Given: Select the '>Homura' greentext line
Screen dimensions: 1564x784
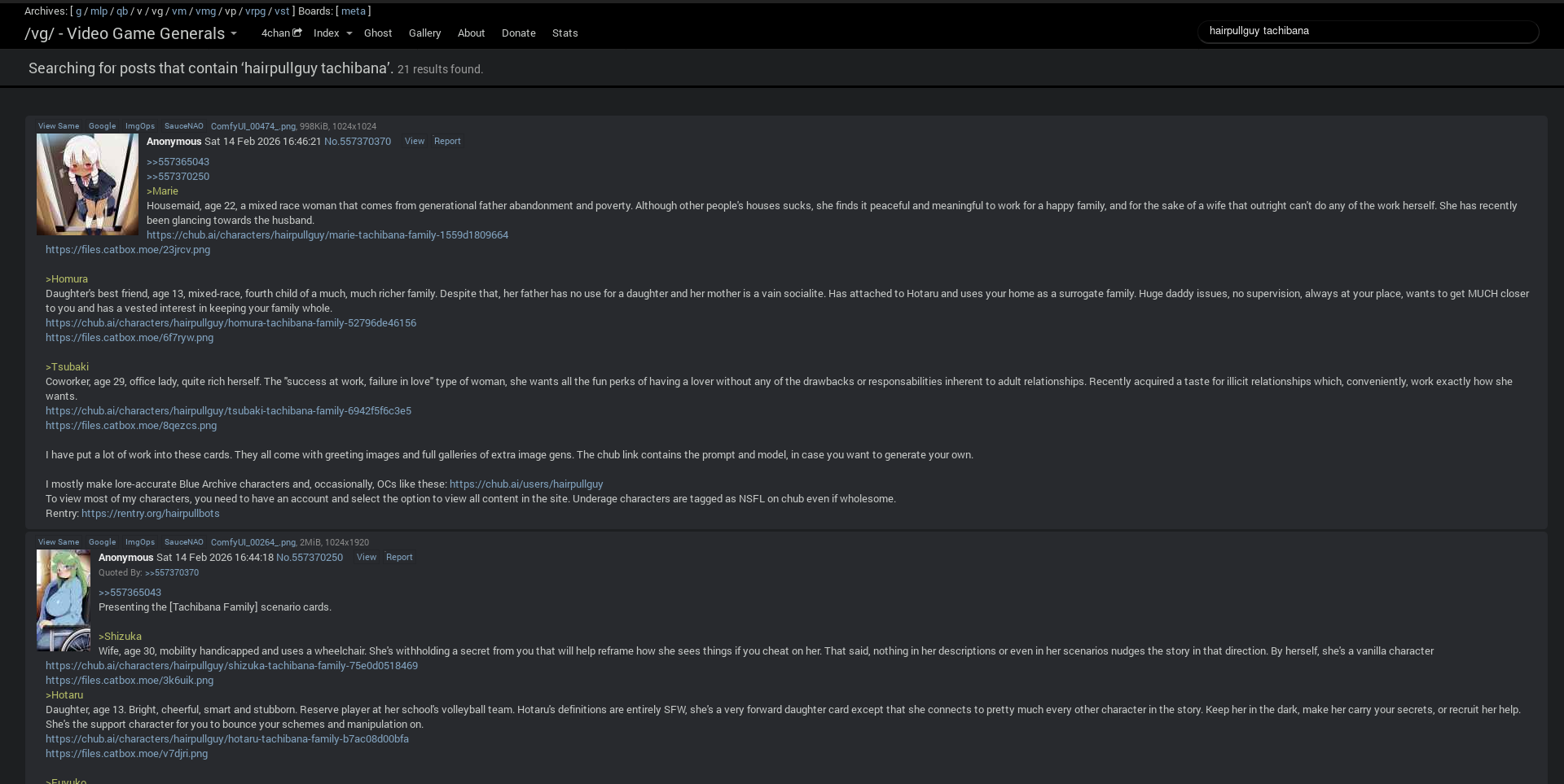Looking at the screenshot, I should [67, 279].
